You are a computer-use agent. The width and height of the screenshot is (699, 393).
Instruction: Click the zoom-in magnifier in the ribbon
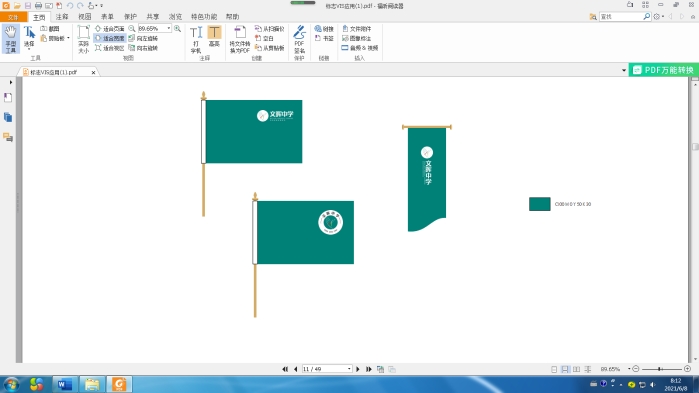177,29
